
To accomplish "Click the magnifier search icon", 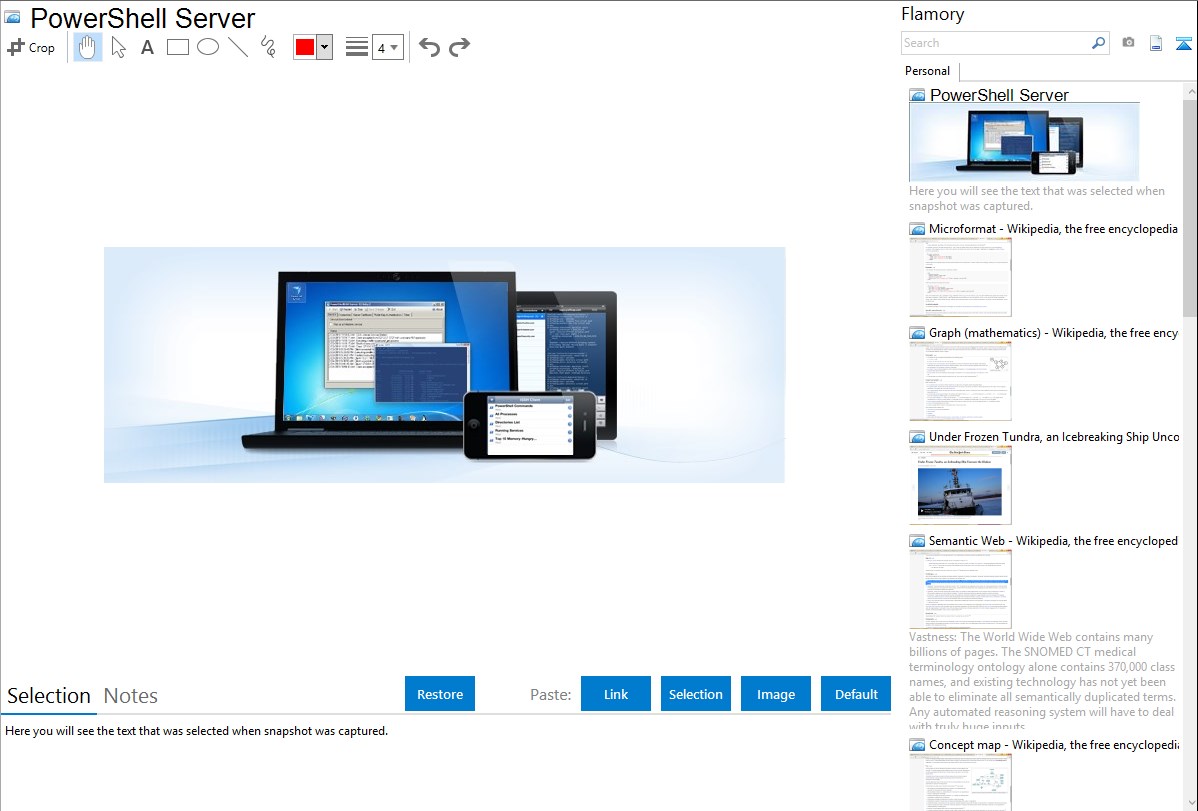I will 1099,43.
